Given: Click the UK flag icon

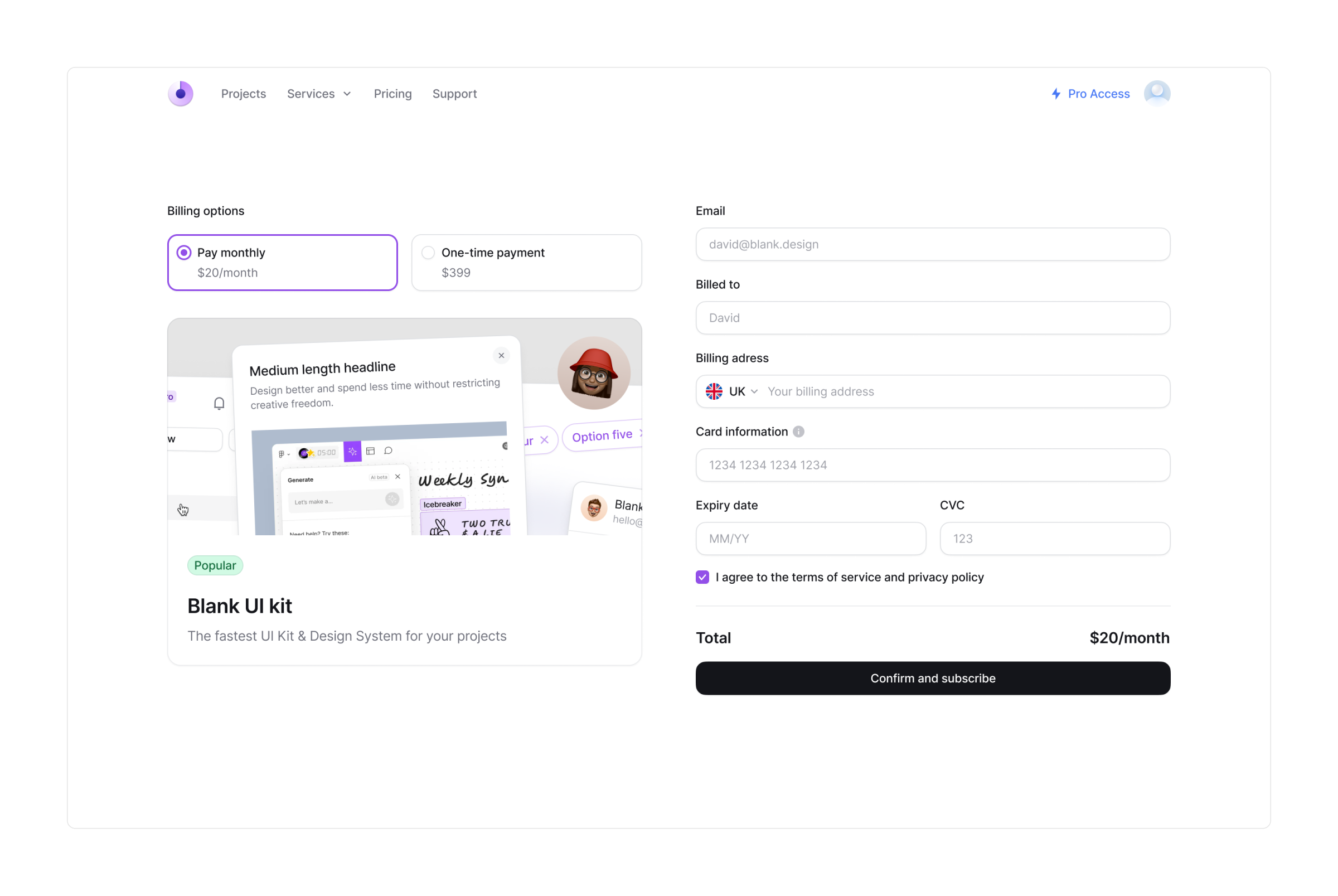Looking at the screenshot, I should click(714, 391).
